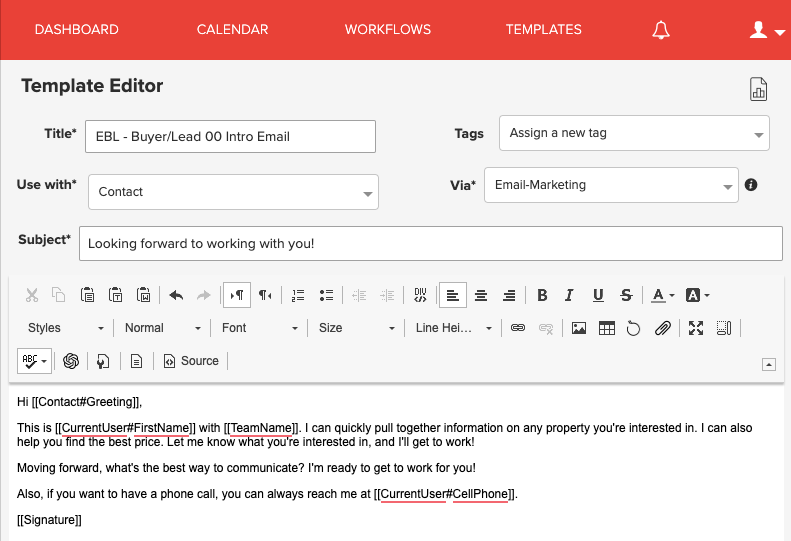This screenshot has width=791, height=541.
Task: Click the Copy icon in editor toolbar
Action: click(x=59, y=295)
